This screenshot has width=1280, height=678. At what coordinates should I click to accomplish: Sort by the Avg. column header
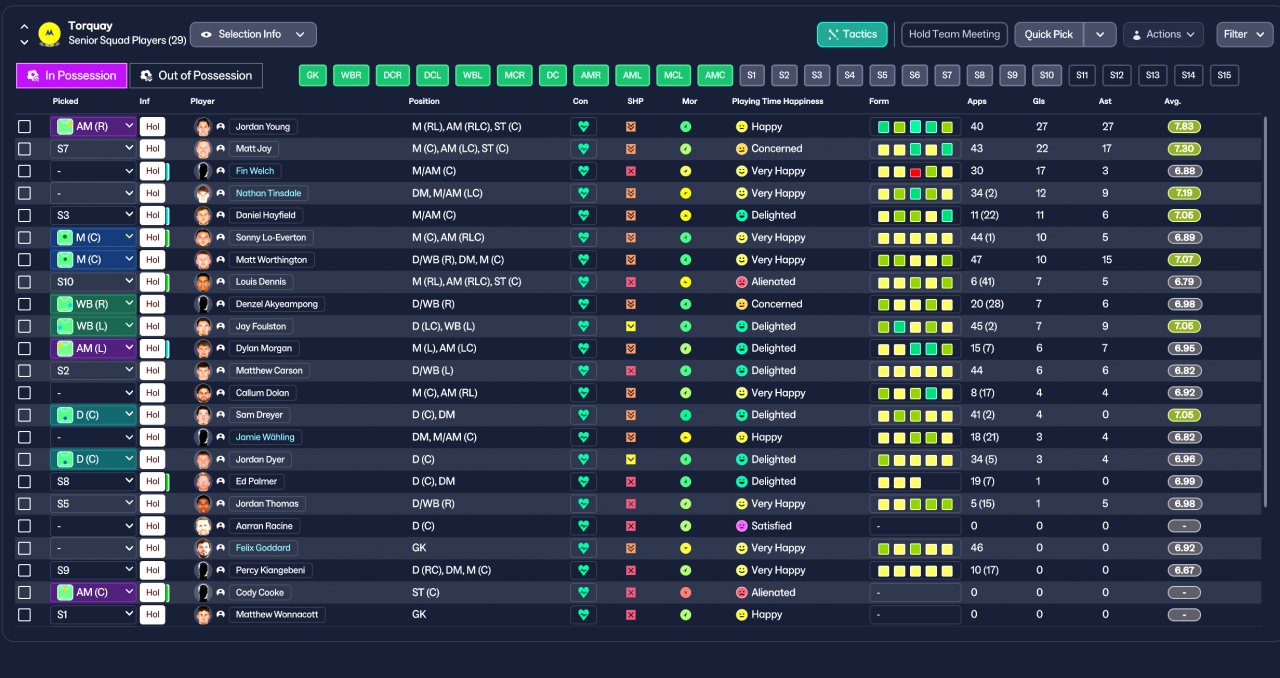click(1174, 101)
